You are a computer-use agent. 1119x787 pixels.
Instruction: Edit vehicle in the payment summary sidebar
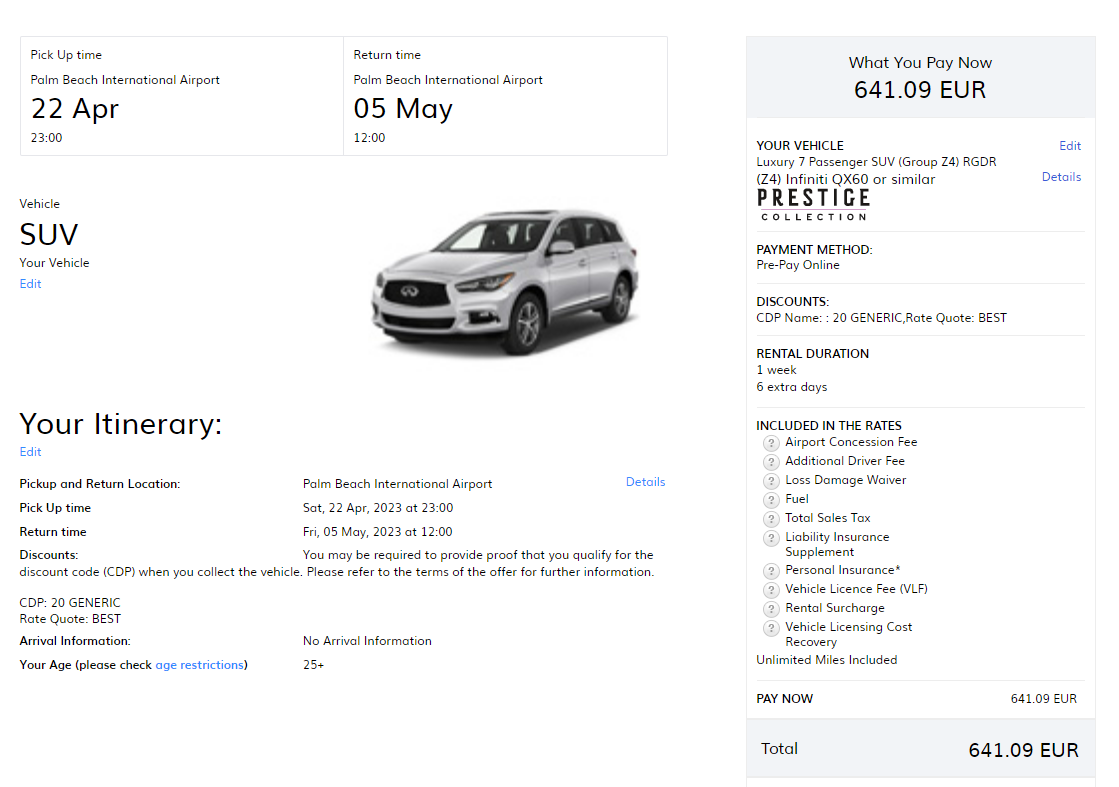point(1070,146)
